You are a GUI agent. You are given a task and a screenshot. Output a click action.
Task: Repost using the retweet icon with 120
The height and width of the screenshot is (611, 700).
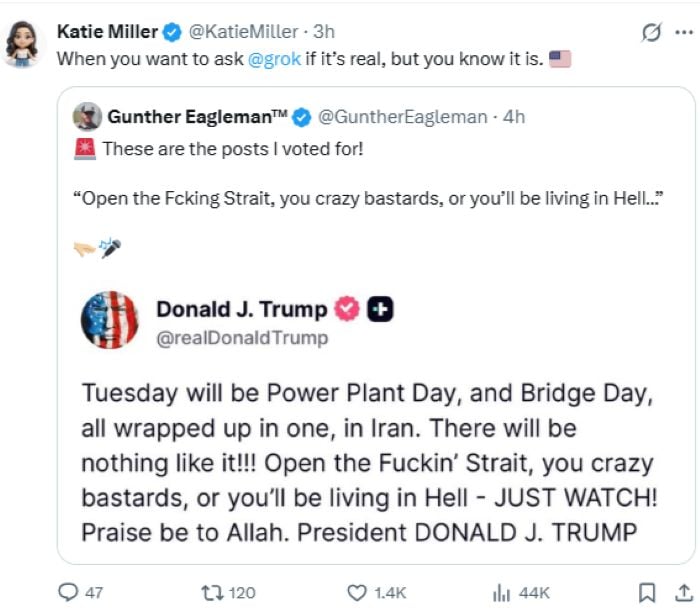tap(209, 592)
